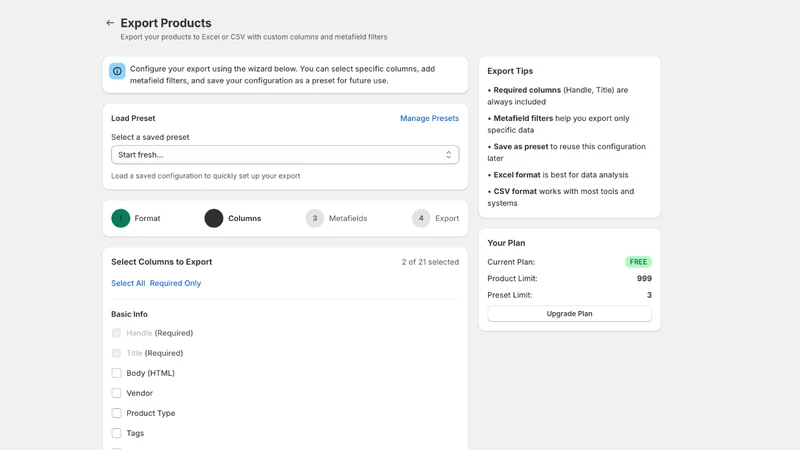The width and height of the screenshot is (800, 450).
Task: Go to the Export step
Action: pyautogui.click(x=435, y=218)
